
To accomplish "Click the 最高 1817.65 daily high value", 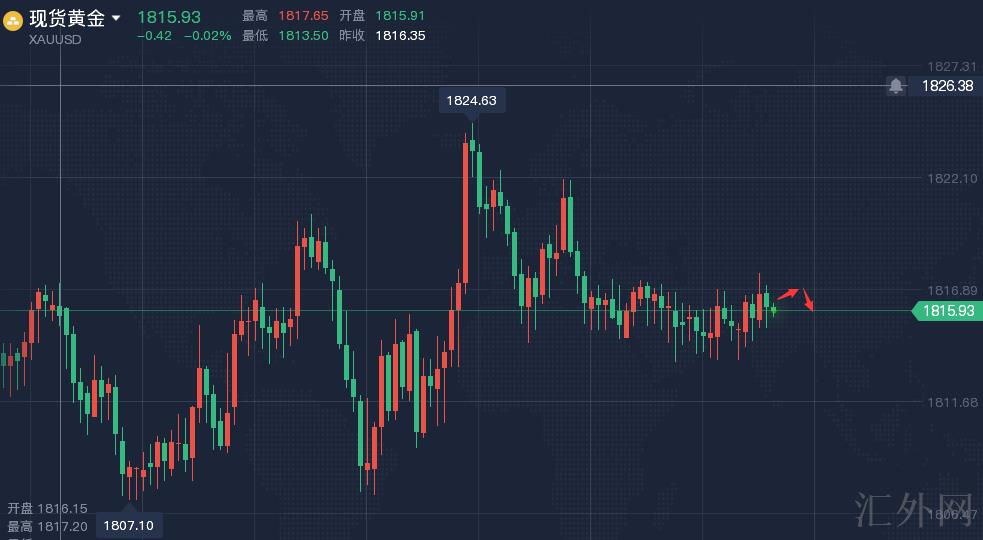I will [x=301, y=16].
